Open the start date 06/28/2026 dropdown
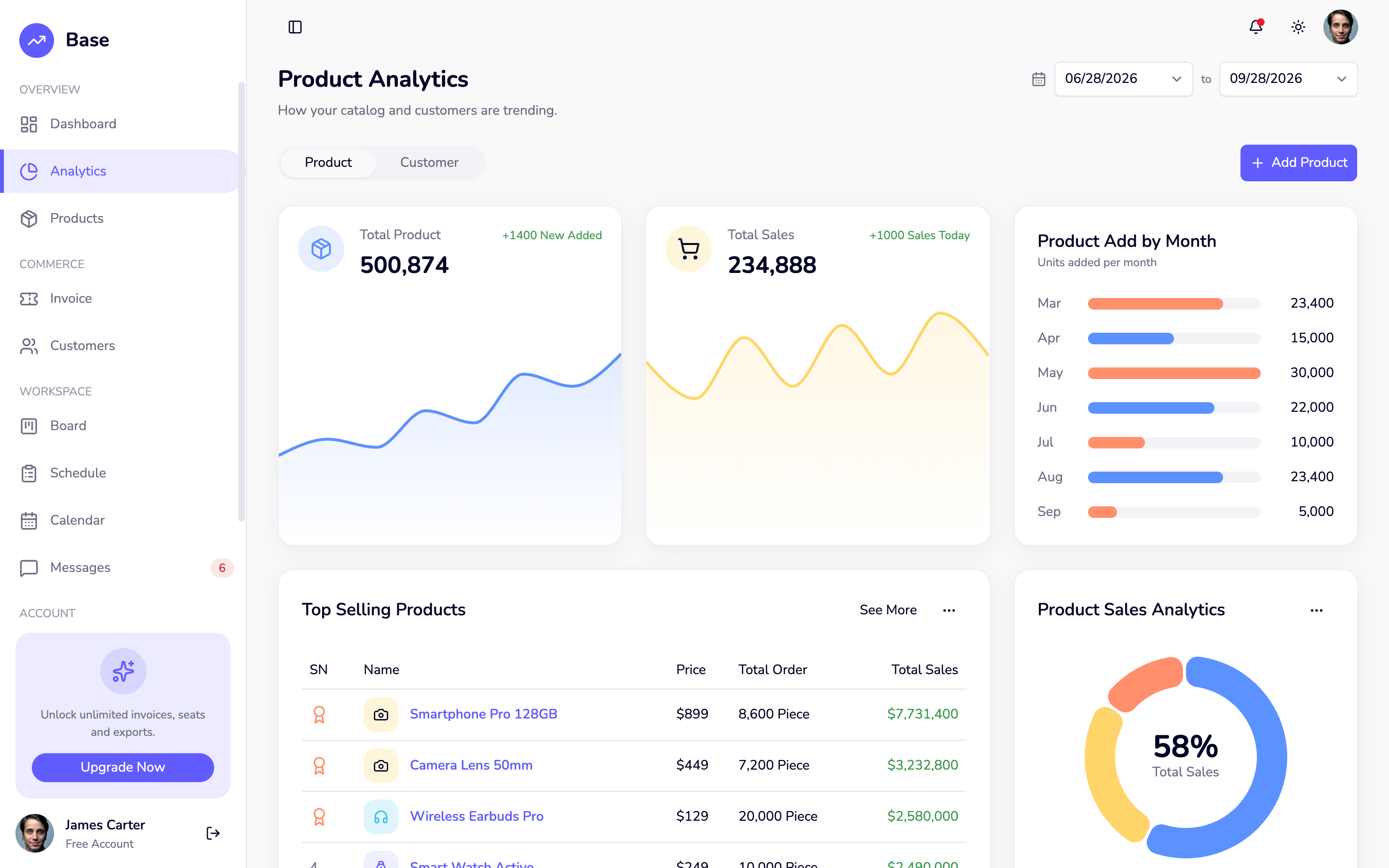The image size is (1389, 868). [1123, 79]
